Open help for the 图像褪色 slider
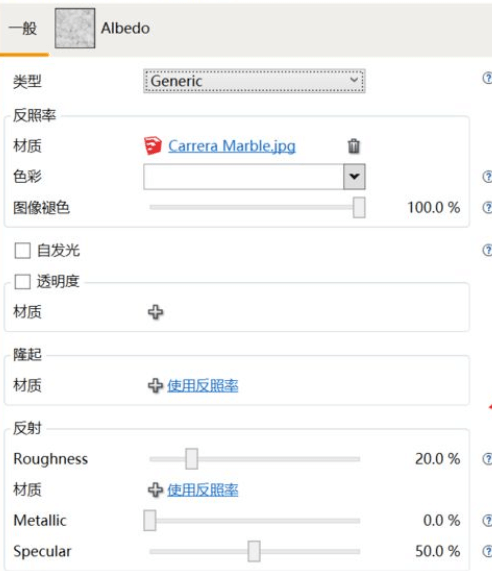 pos(487,207)
